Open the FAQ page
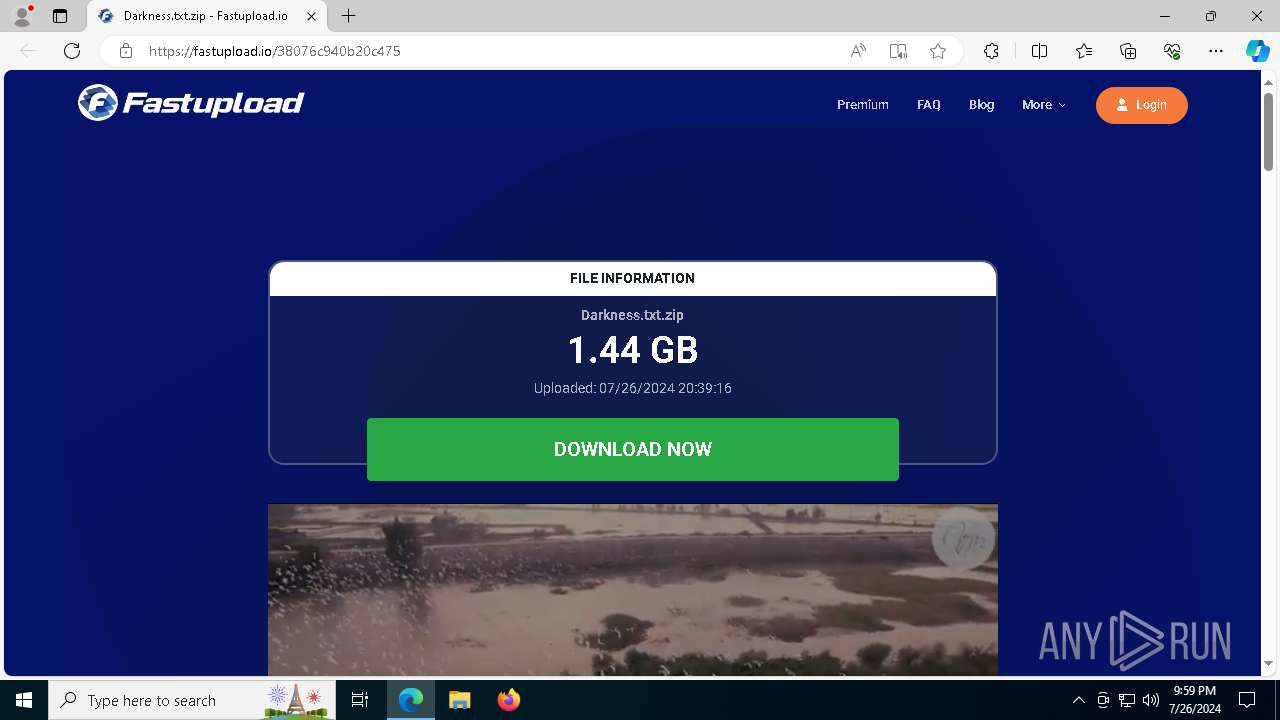This screenshot has height=720, width=1280. coord(929,105)
